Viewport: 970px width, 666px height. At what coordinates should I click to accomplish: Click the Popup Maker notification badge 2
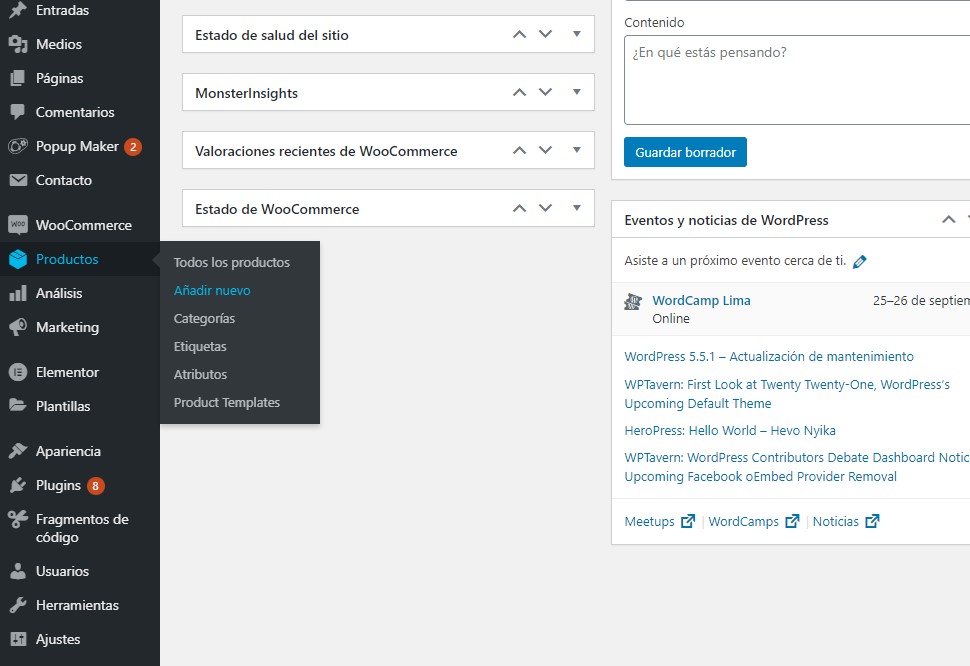click(133, 147)
